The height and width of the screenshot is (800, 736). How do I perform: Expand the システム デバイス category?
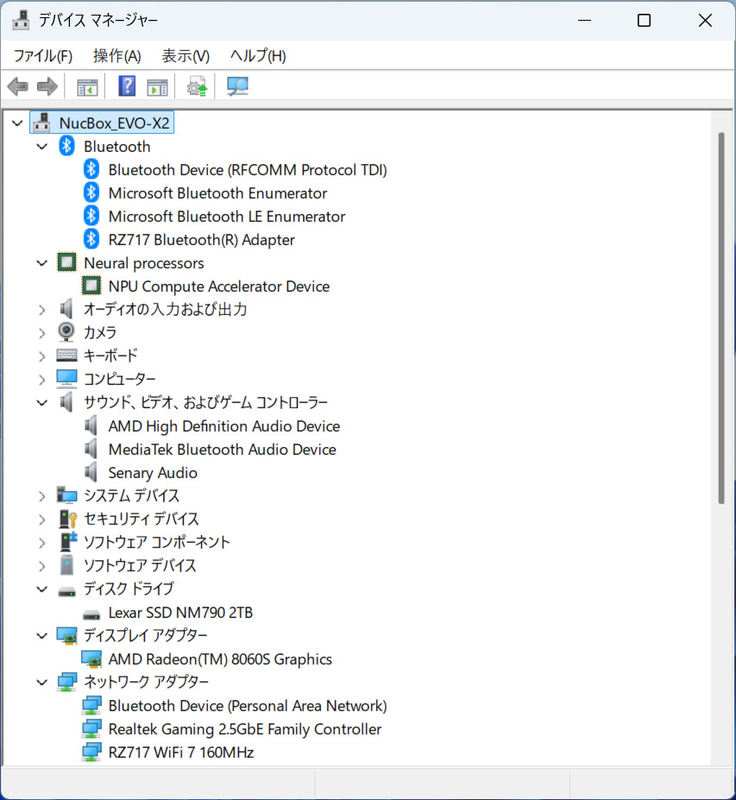[x=42, y=495]
